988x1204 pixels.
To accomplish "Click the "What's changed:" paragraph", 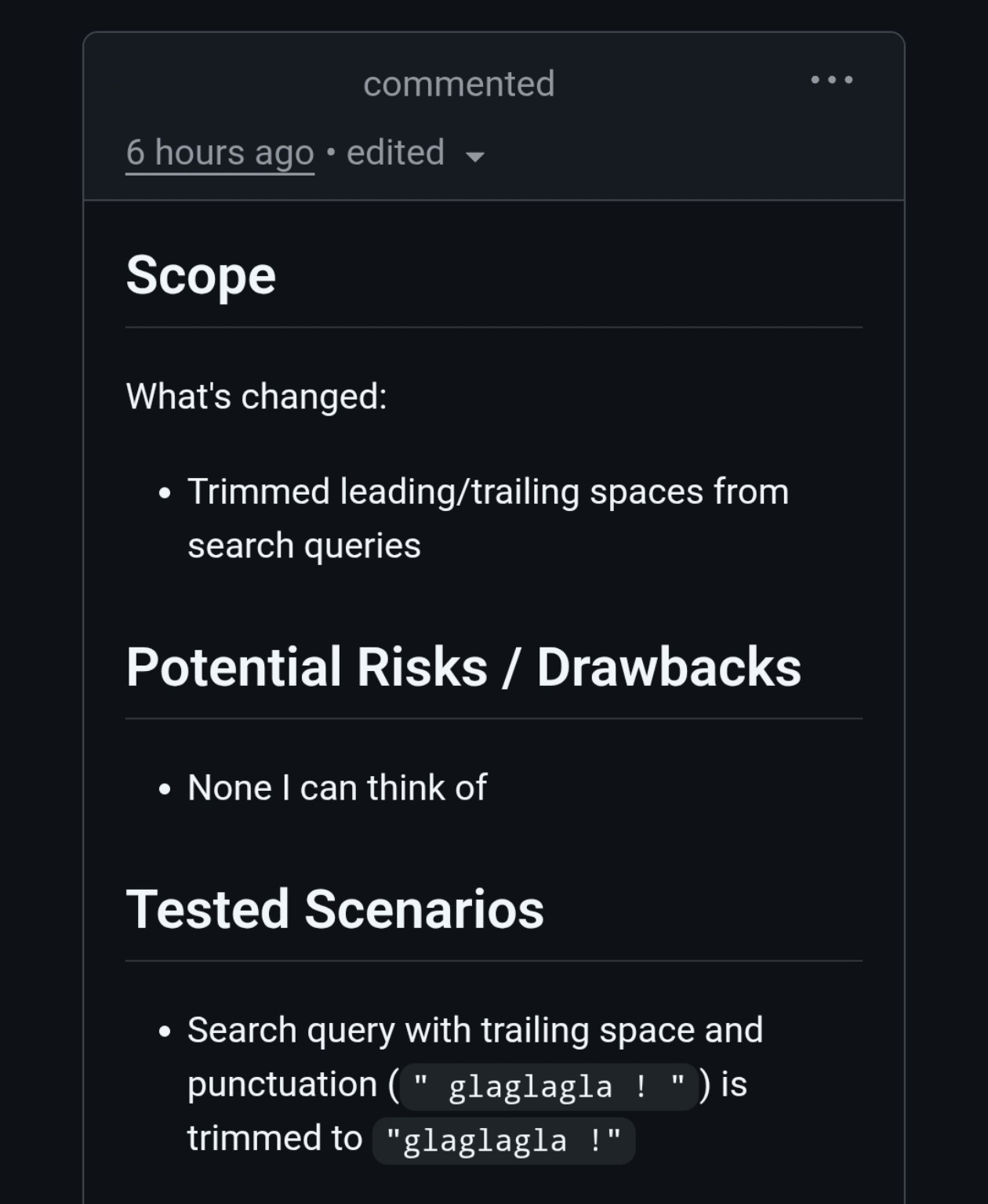I will pos(256,396).
